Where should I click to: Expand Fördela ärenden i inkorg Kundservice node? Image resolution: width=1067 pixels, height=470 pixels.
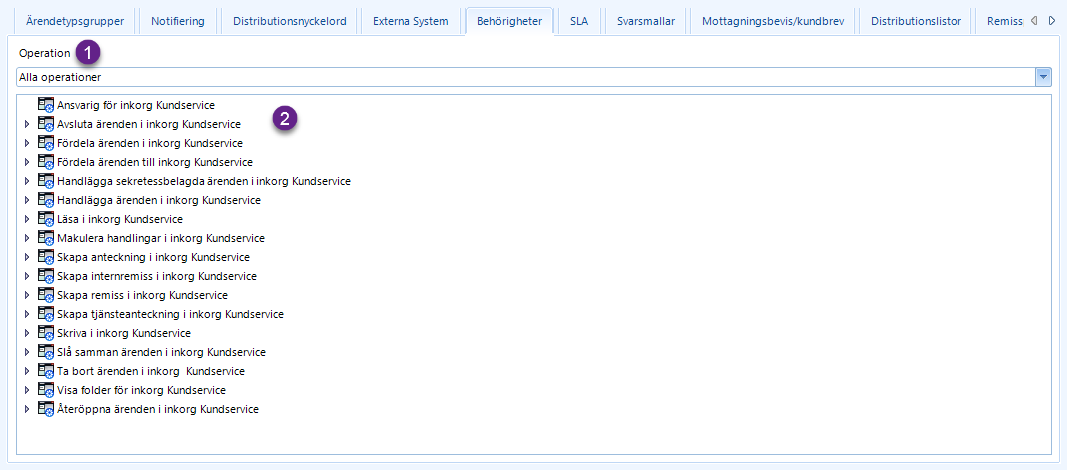27,144
